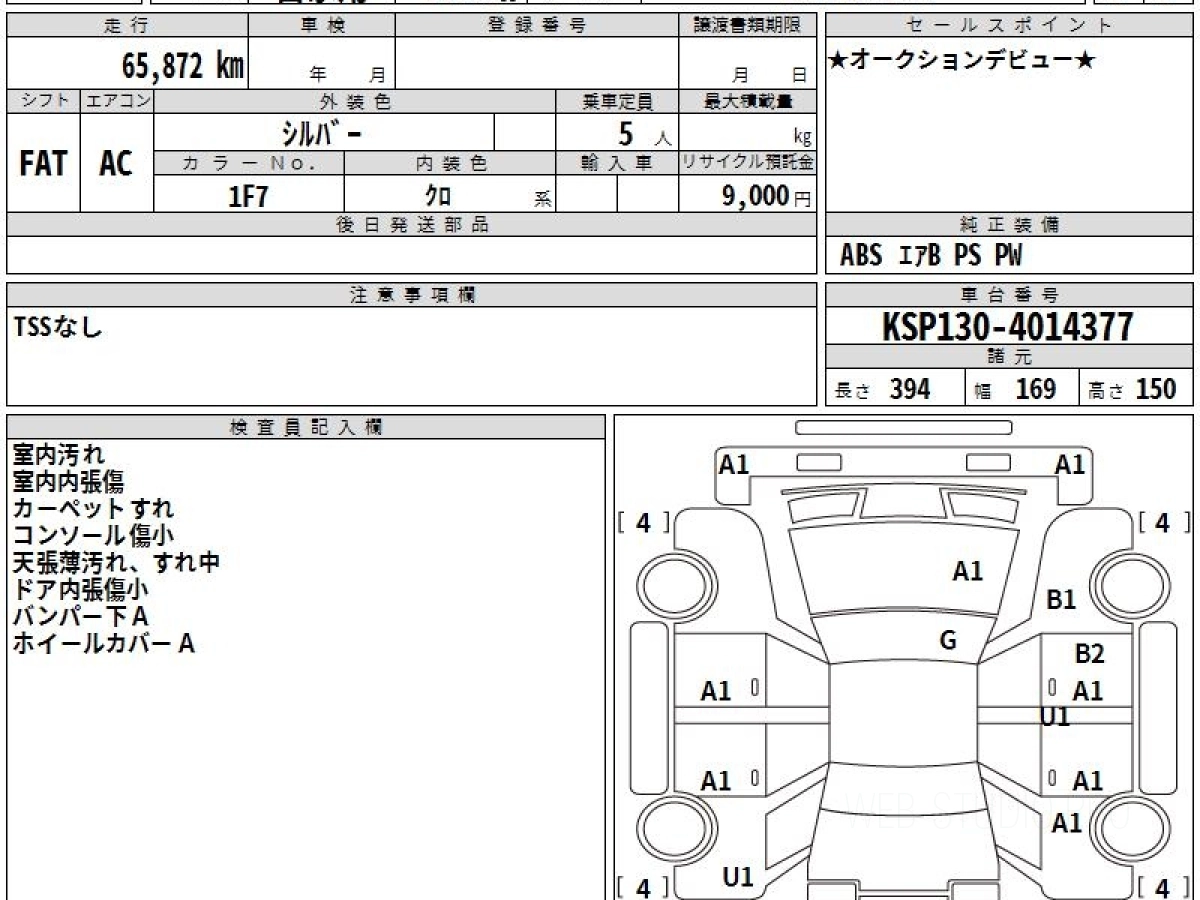Screen dimensions: 1200x900
Task: Click the FAT shift type cell
Action: [43, 164]
